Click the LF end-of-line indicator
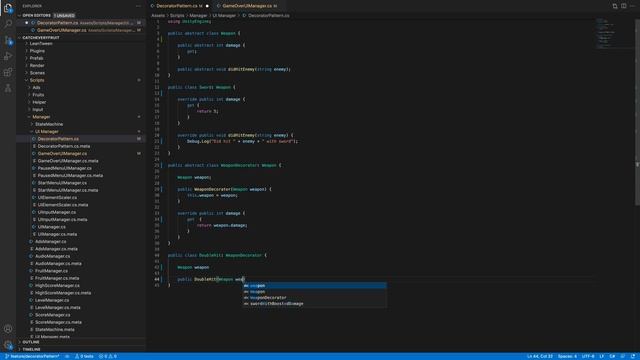This screenshot has height=360, width=640. pos(602,356)
